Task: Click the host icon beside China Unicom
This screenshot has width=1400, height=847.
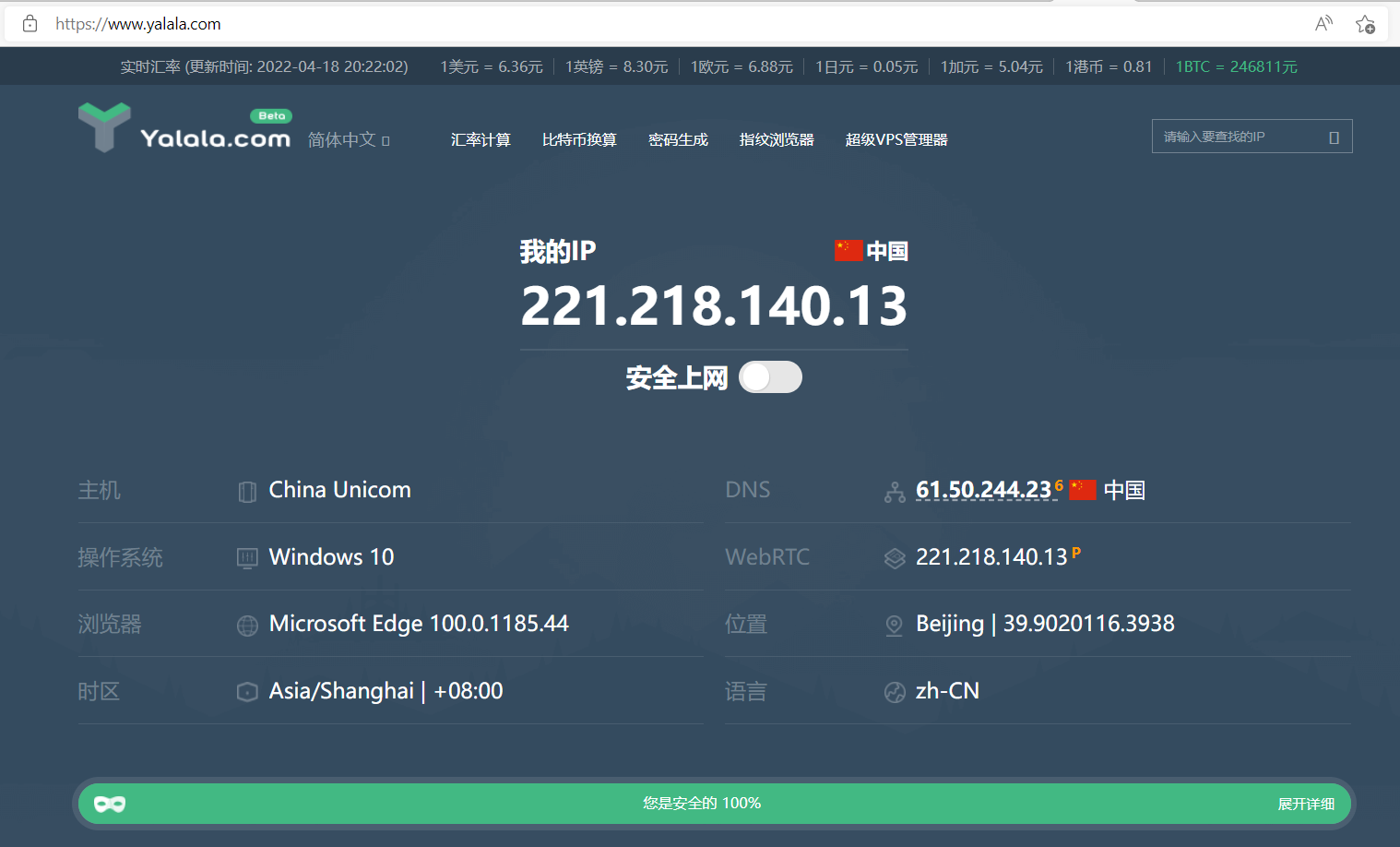Action: point(247,492)
